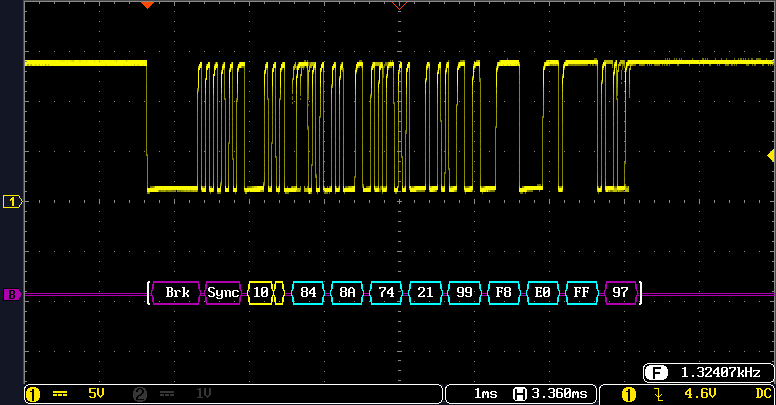Select the data byte F8 in bus decode
This screenshot has width=776, height=405.
(504, 293)
